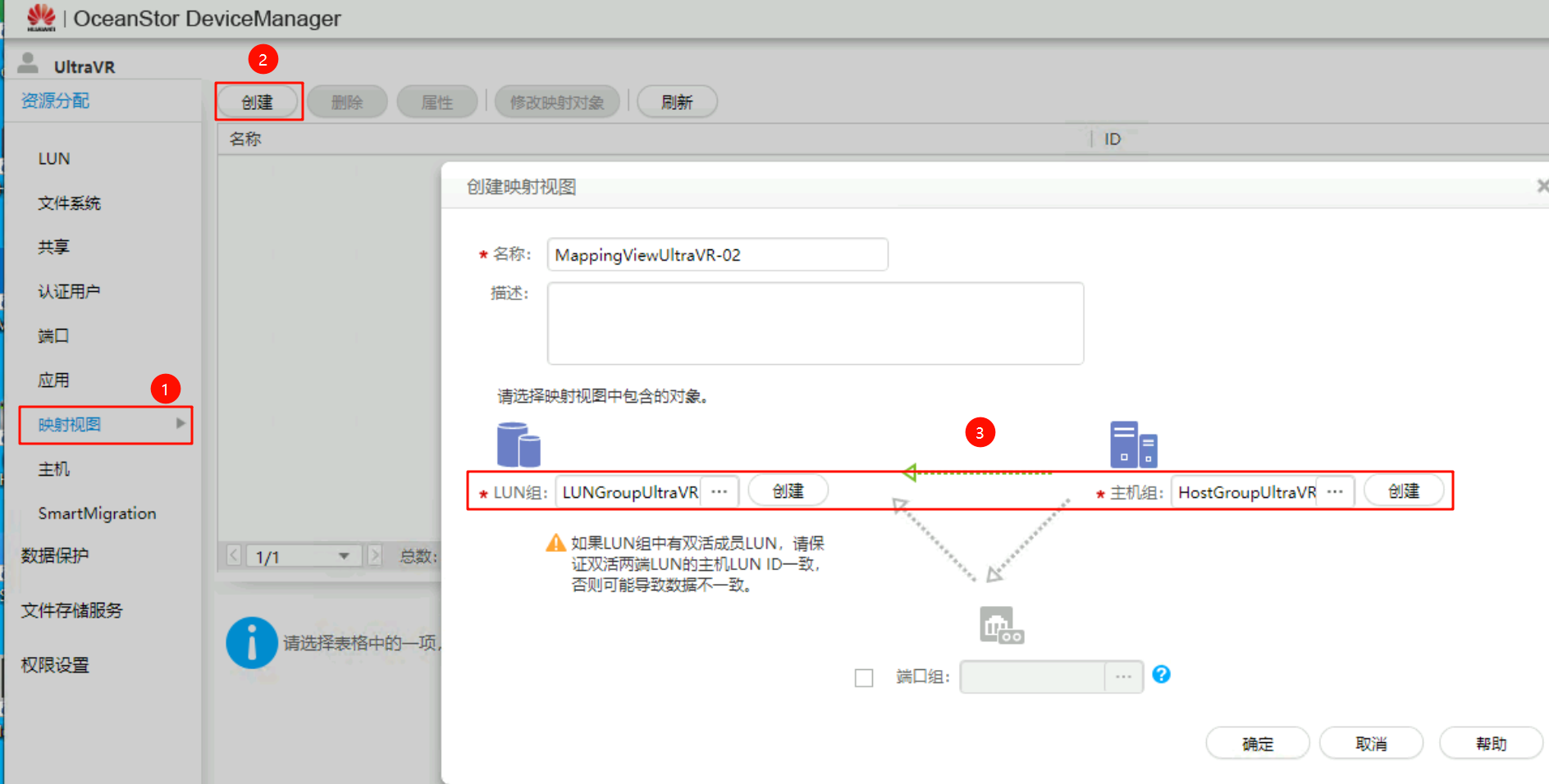Open the LUN组 ellipsis selector

pyautogui.click(x=720, y=490)
